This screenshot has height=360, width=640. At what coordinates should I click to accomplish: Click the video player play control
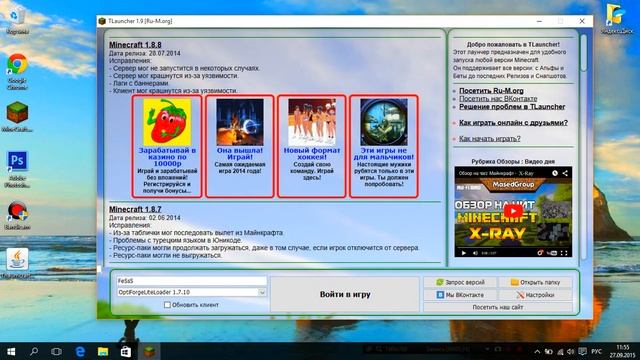point(463,253)
